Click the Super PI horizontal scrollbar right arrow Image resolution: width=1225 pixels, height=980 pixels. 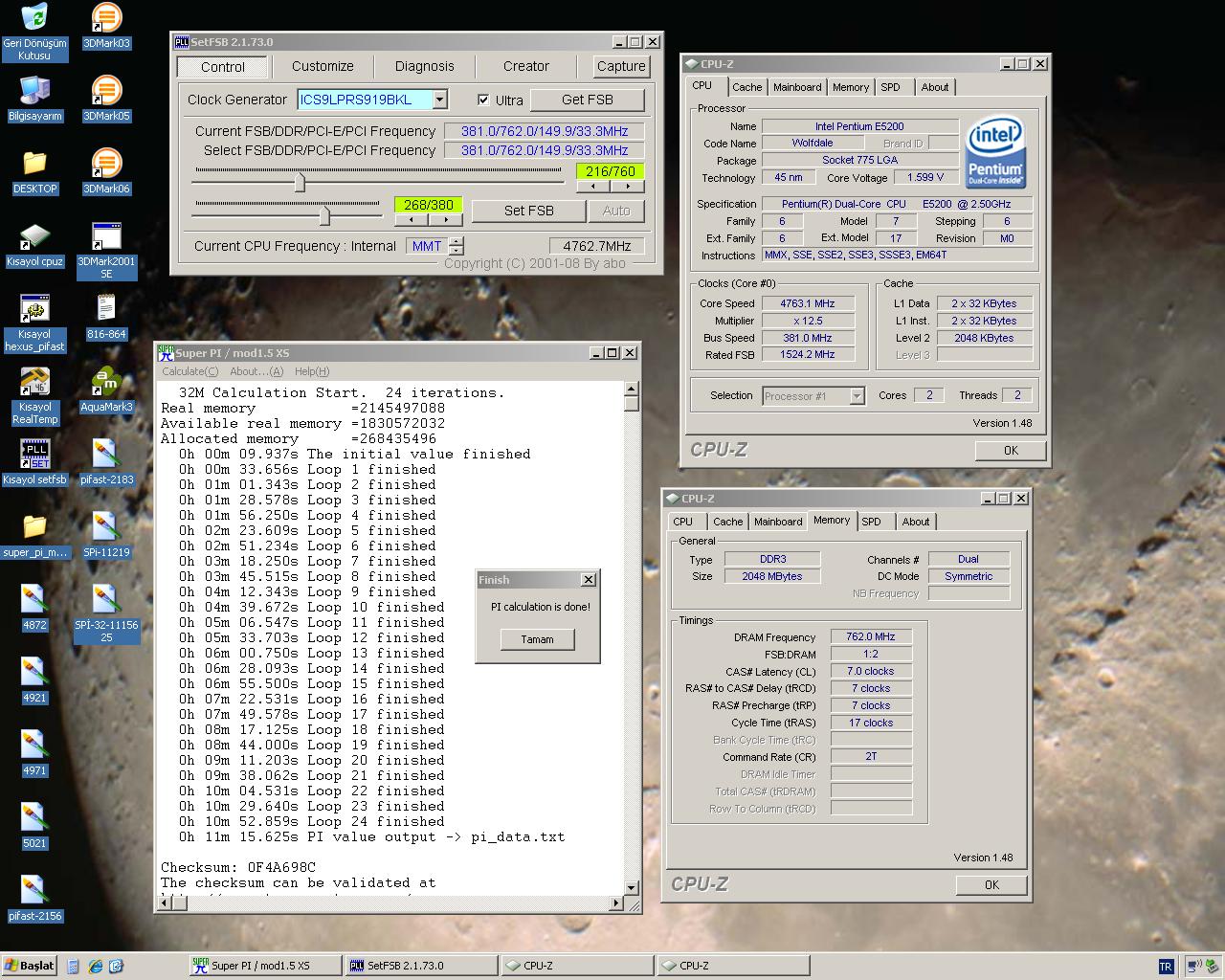616,903
